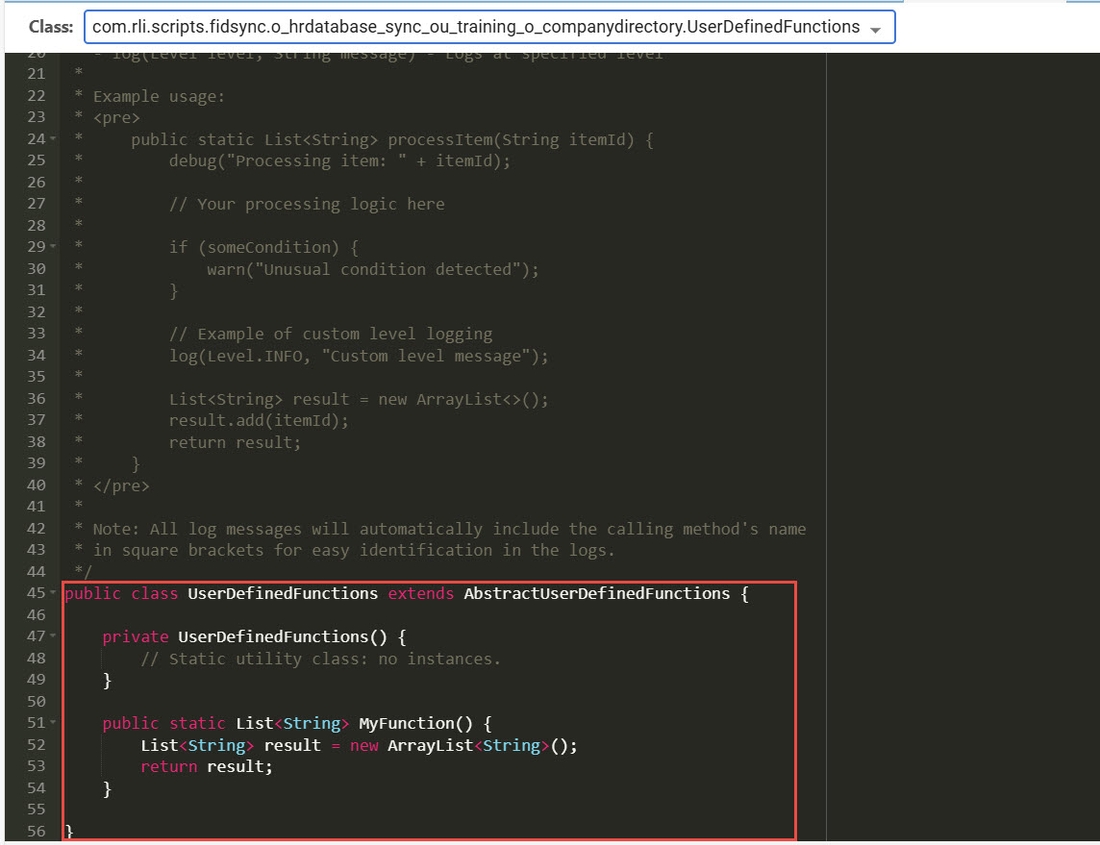The image size is (1100, 845).
Task: Click line number 56 in gutter
Action: coord(36,831)
